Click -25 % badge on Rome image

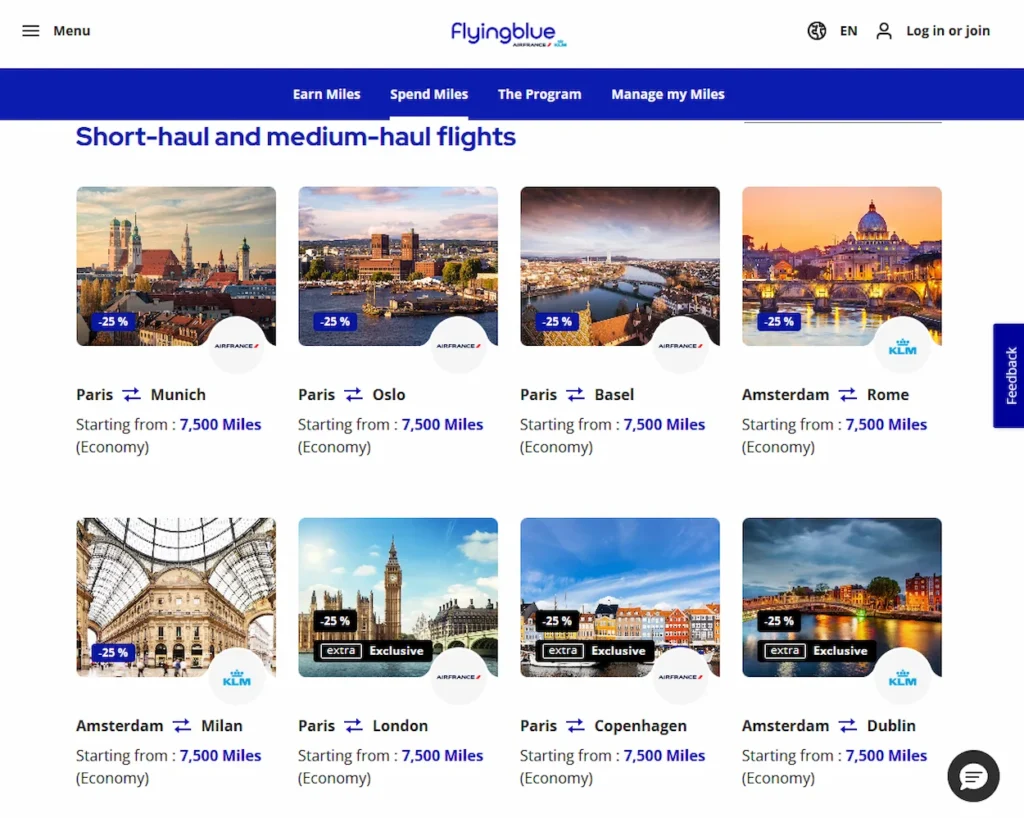tap(779, 321)
